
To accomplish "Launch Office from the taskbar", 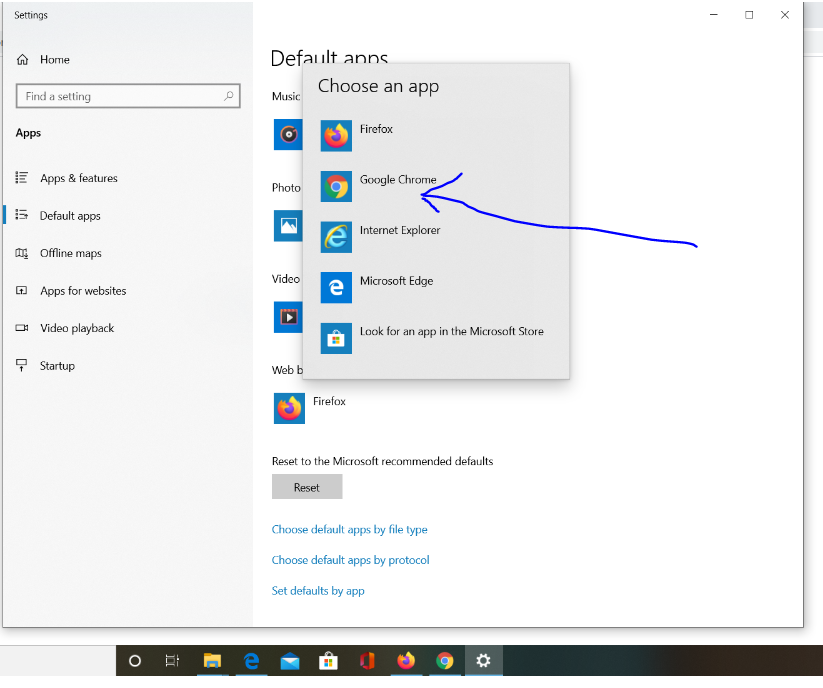I will point(367,661).
